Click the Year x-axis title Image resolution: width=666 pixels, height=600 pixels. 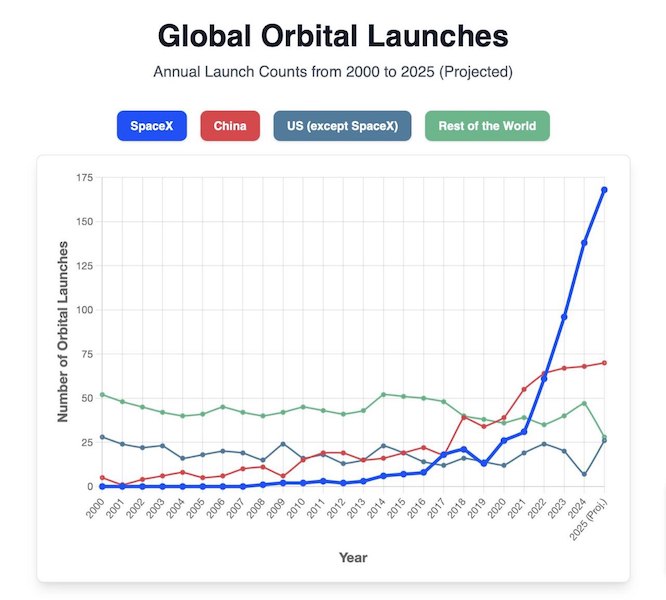point(353,555)
